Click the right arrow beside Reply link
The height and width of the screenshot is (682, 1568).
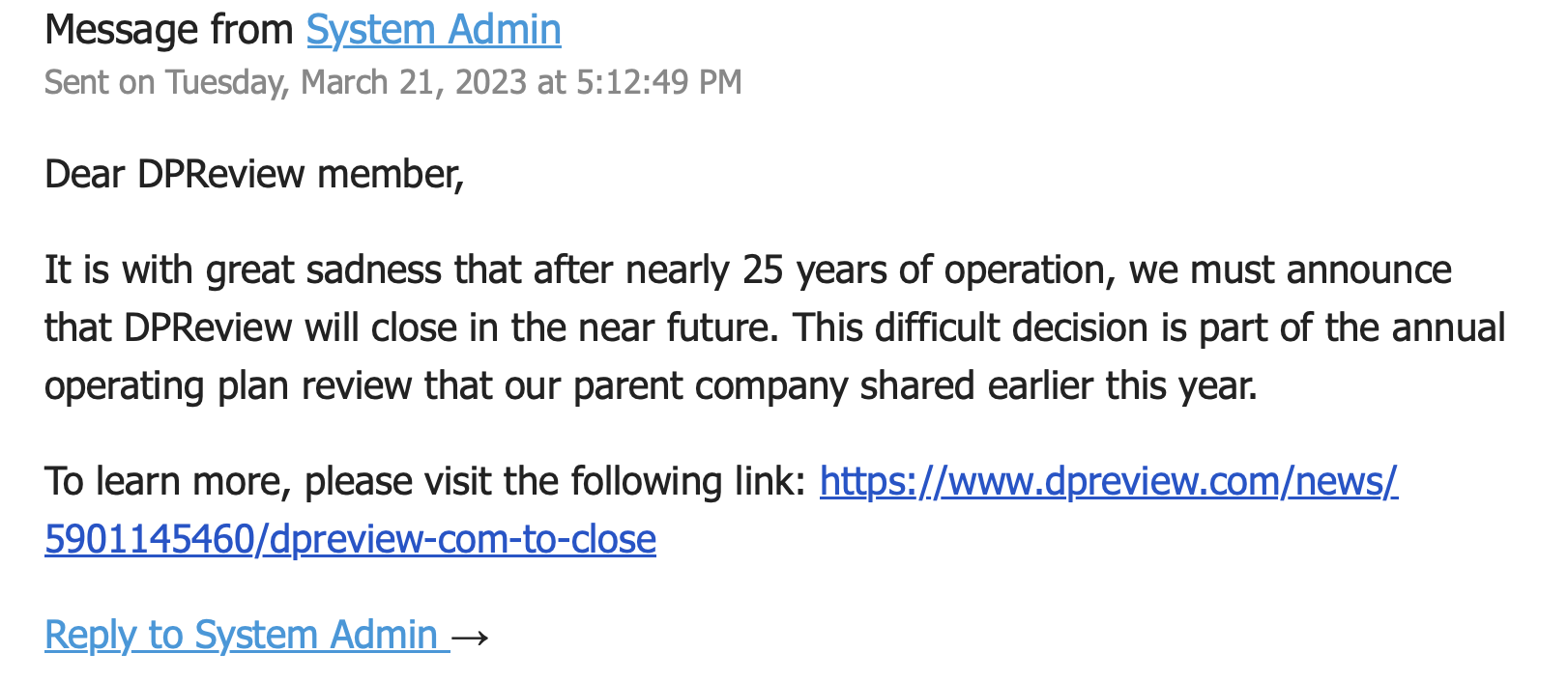click(x=471, y=637)
